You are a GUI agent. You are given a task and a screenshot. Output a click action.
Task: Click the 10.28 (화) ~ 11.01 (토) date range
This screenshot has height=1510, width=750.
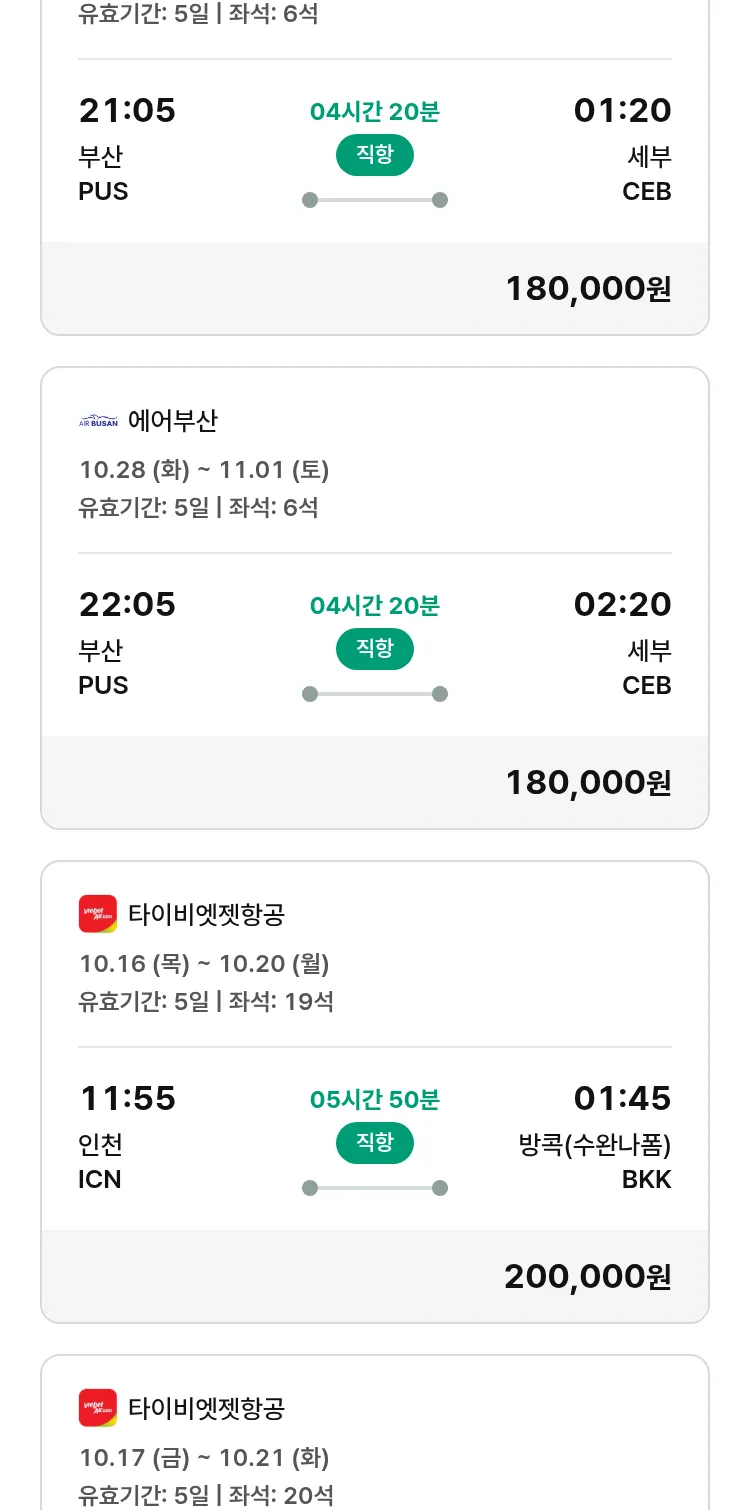204,470
